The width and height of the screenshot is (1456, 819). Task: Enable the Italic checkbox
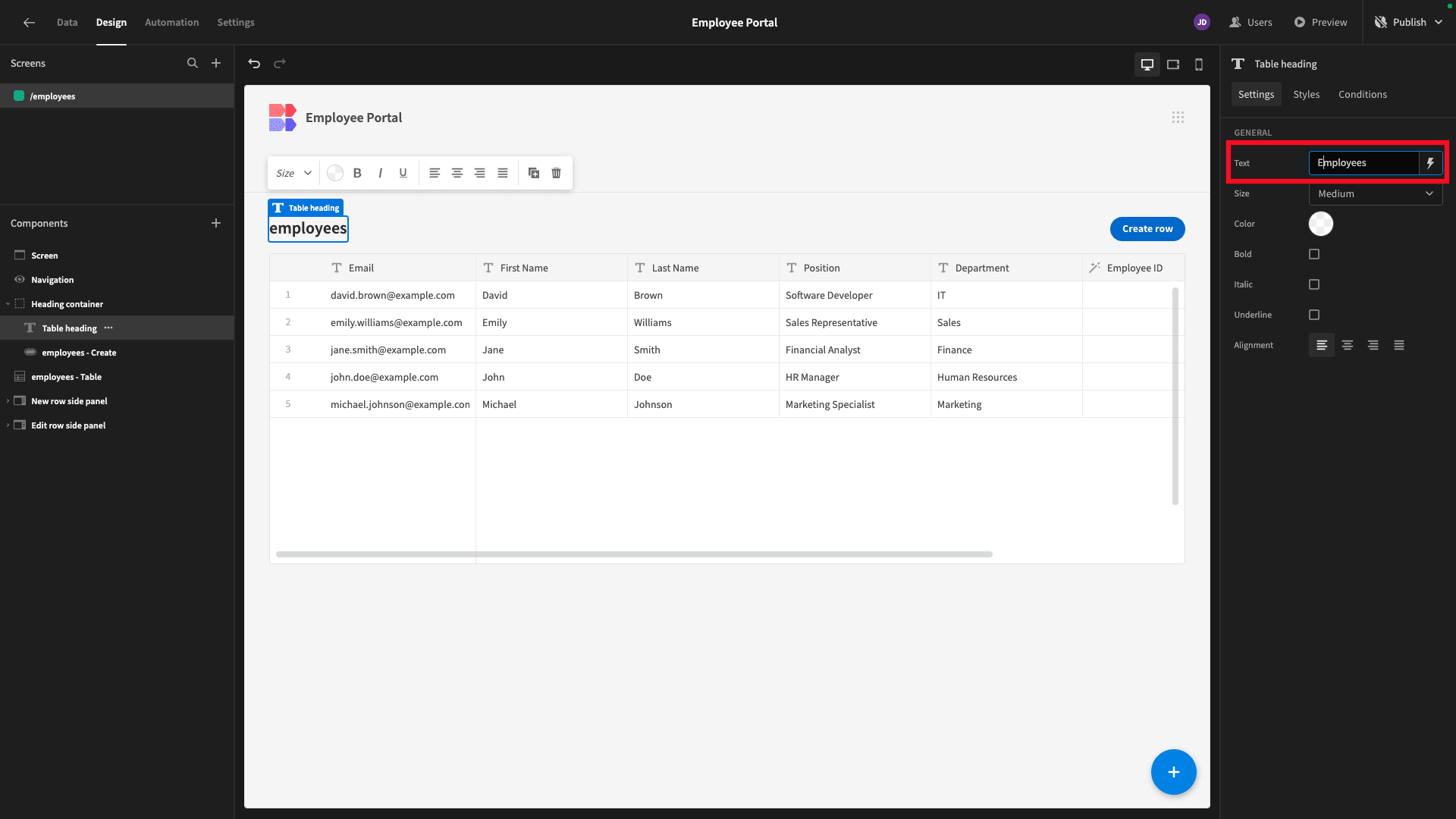(1314, 284)
